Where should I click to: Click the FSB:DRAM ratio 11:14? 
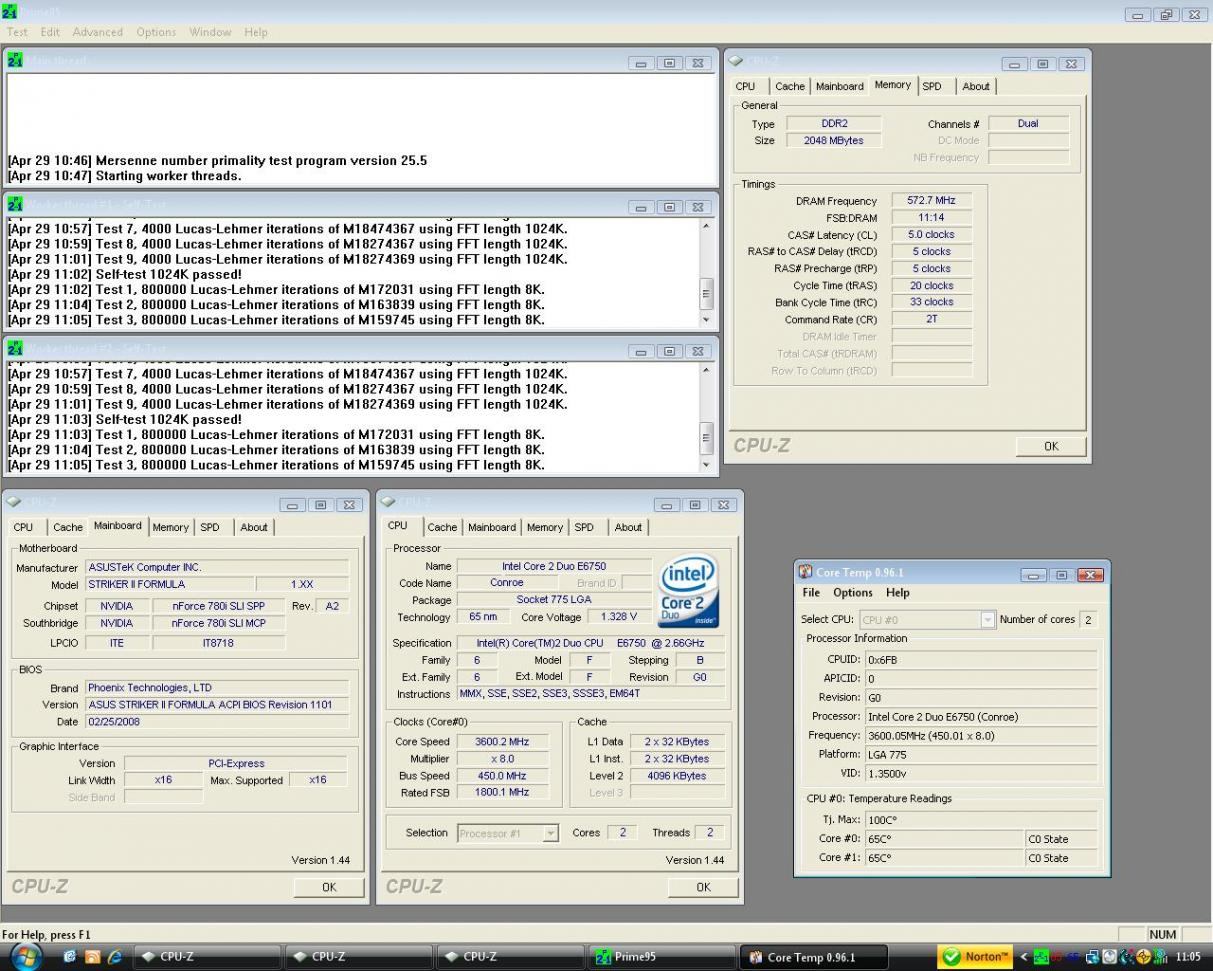931,218
